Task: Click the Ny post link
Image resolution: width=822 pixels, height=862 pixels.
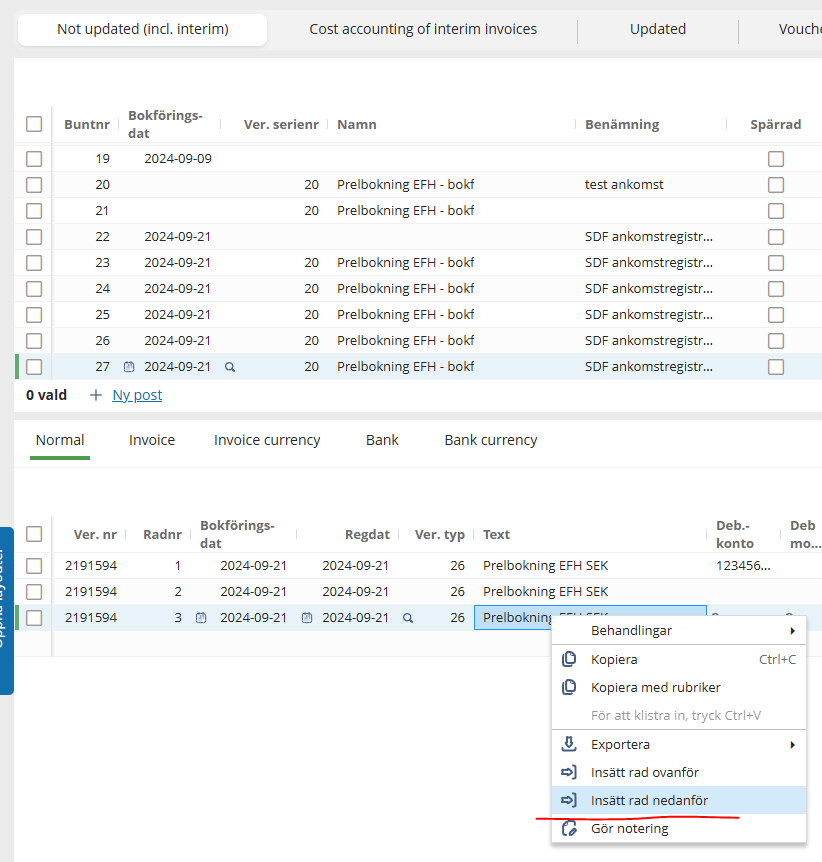Action: 137,395
